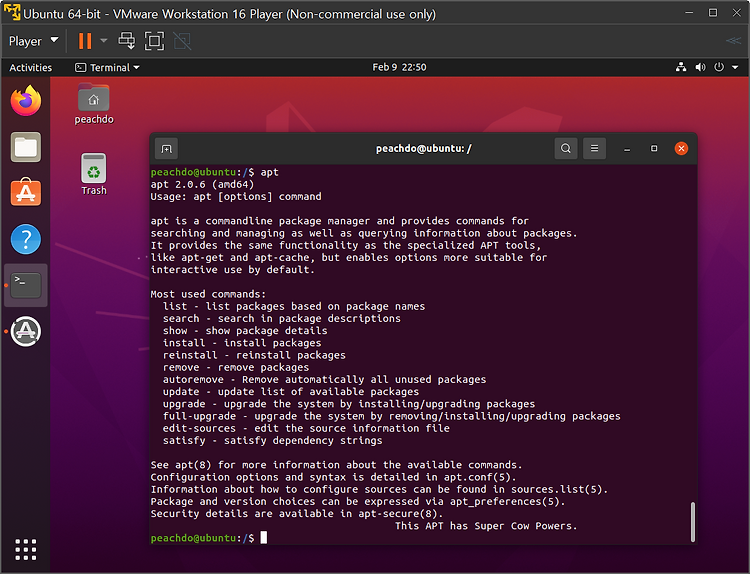Image resolution: width=750 pixels, height=574 pixels.
Task: Expand the VMware power options arrow
Action: tap(104, 41)
